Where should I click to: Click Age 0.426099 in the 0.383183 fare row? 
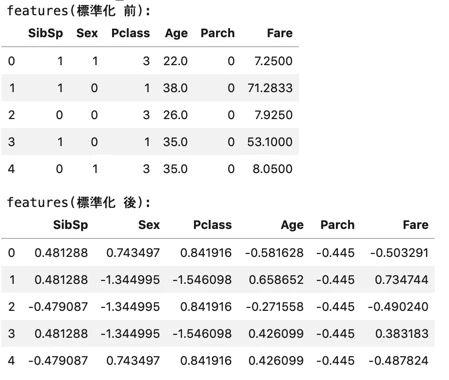point(276,334)
